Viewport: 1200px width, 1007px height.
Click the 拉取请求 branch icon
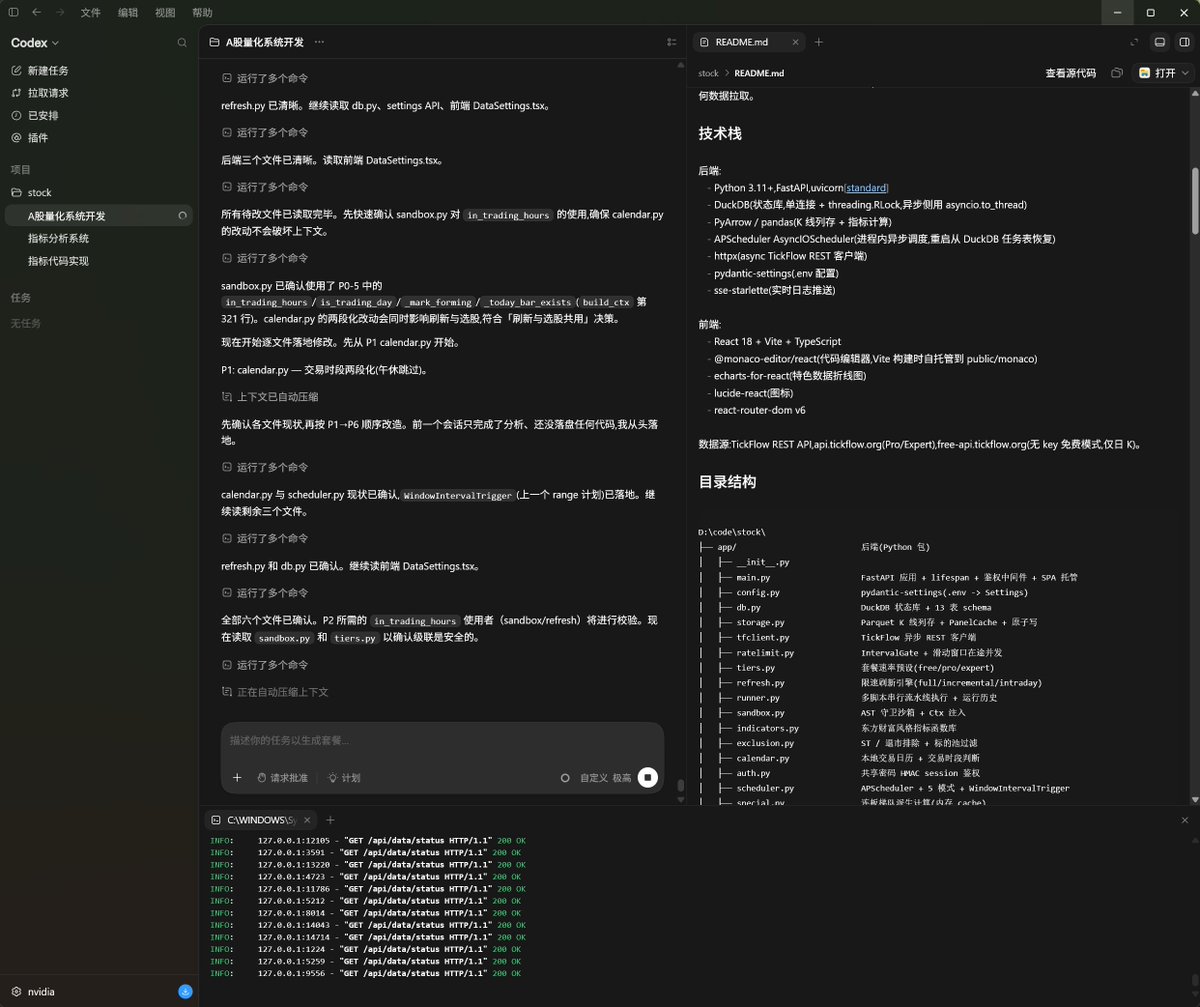(x=16, y=93)
